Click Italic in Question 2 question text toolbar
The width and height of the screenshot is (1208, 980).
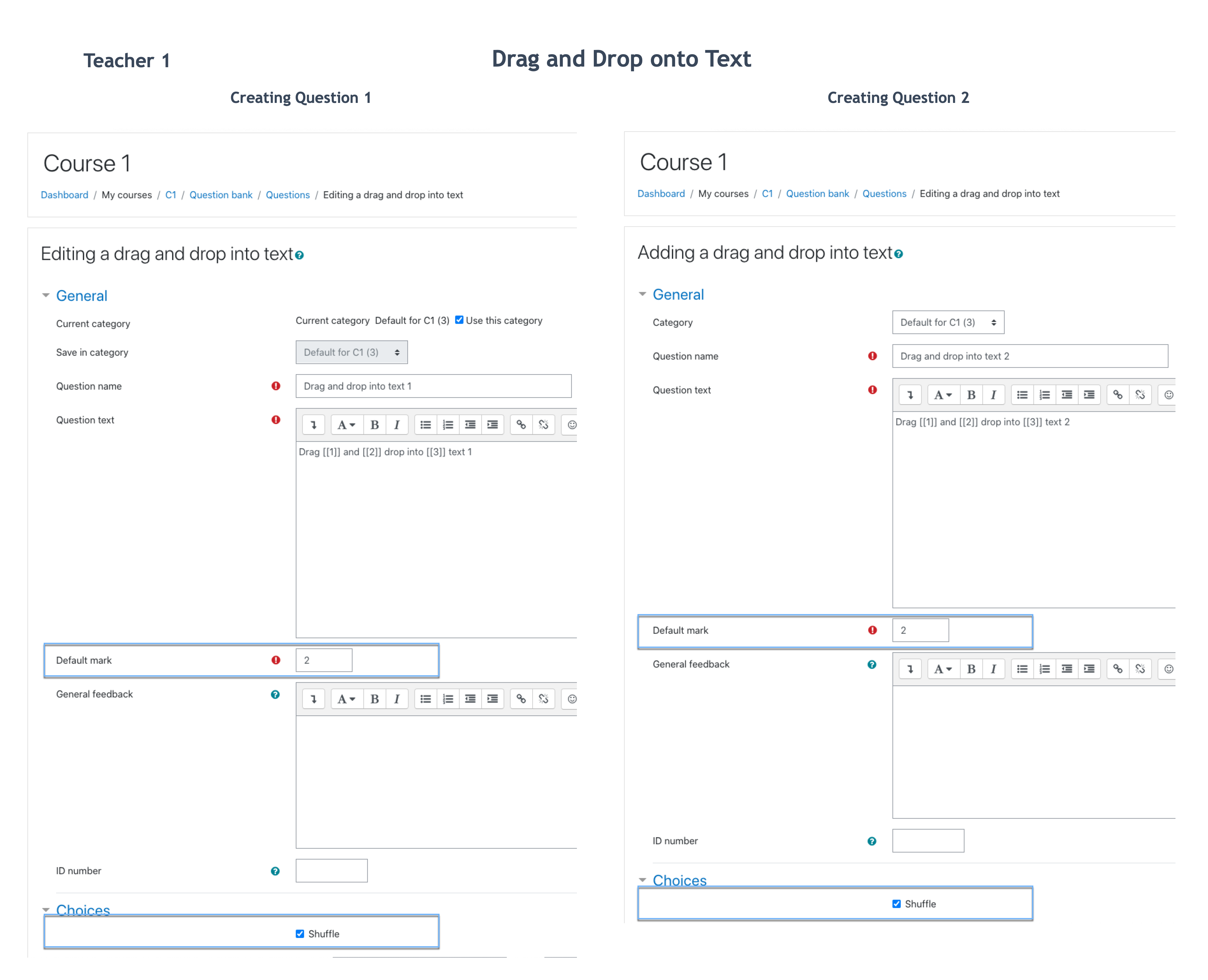click(993, 395)
